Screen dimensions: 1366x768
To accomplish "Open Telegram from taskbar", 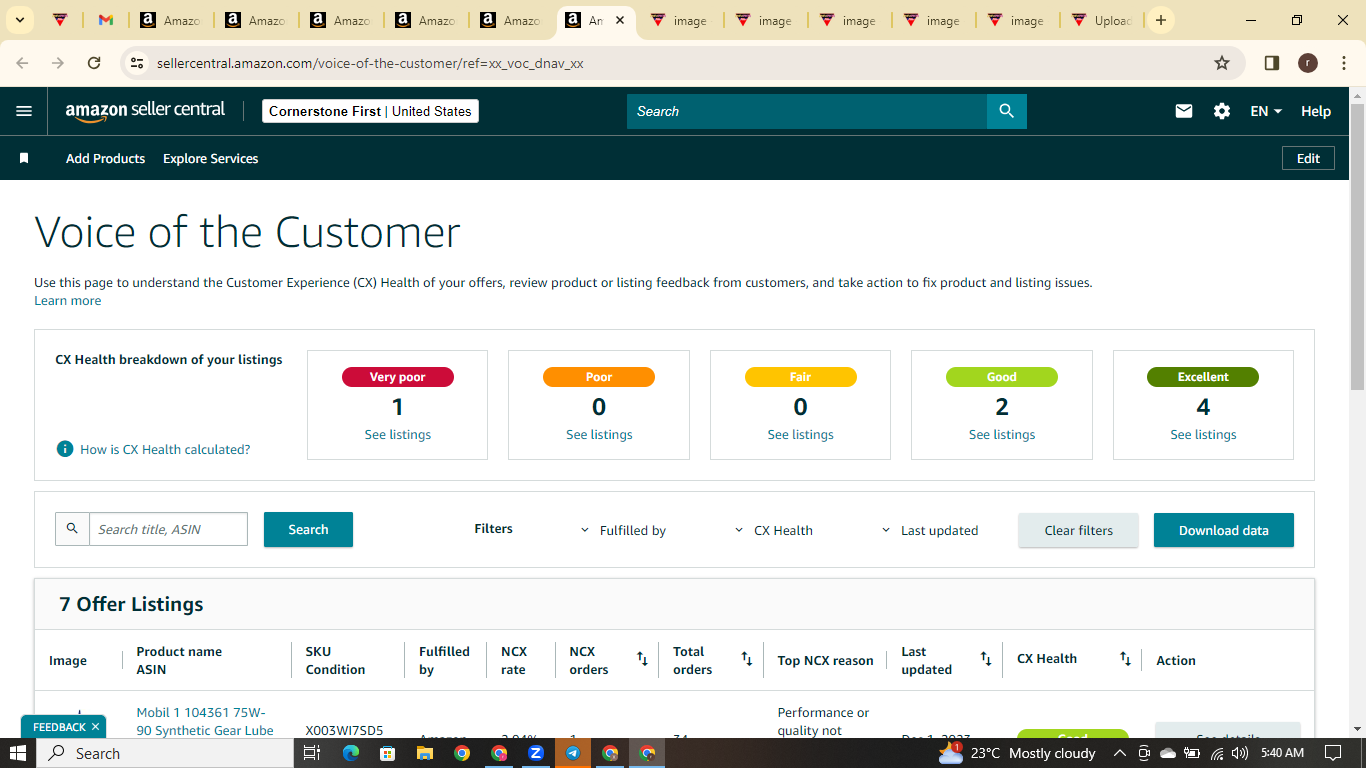I will pyautogui.click(x=573, y=753).
